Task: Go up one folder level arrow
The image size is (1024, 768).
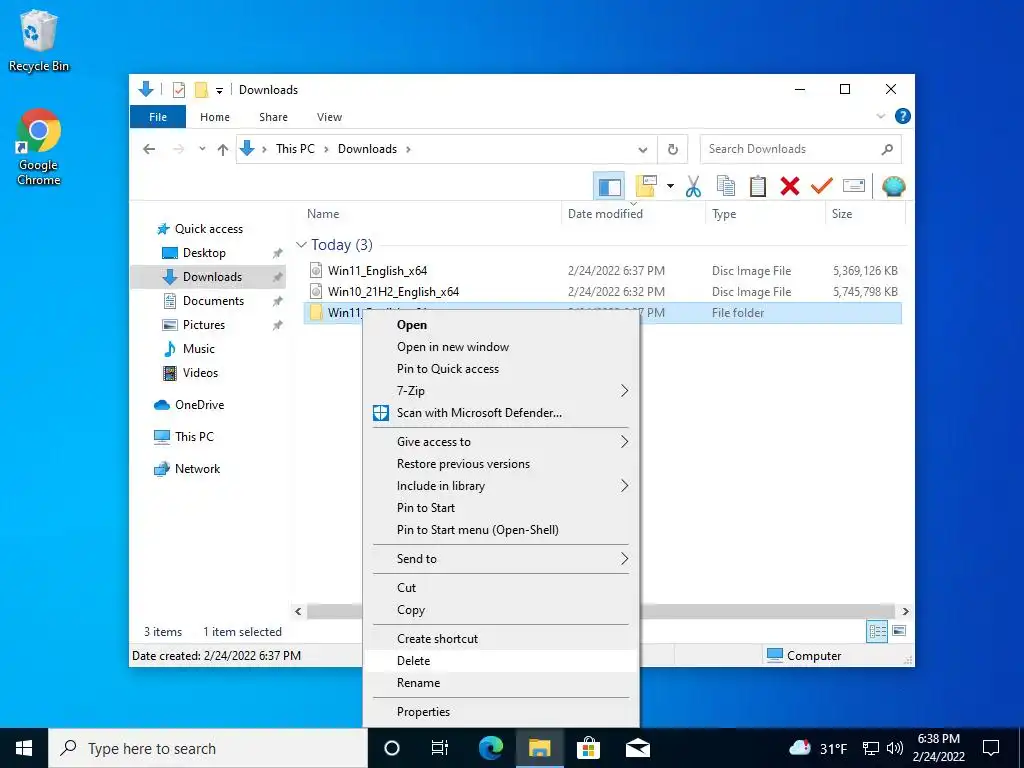Action: click(223, 149)
